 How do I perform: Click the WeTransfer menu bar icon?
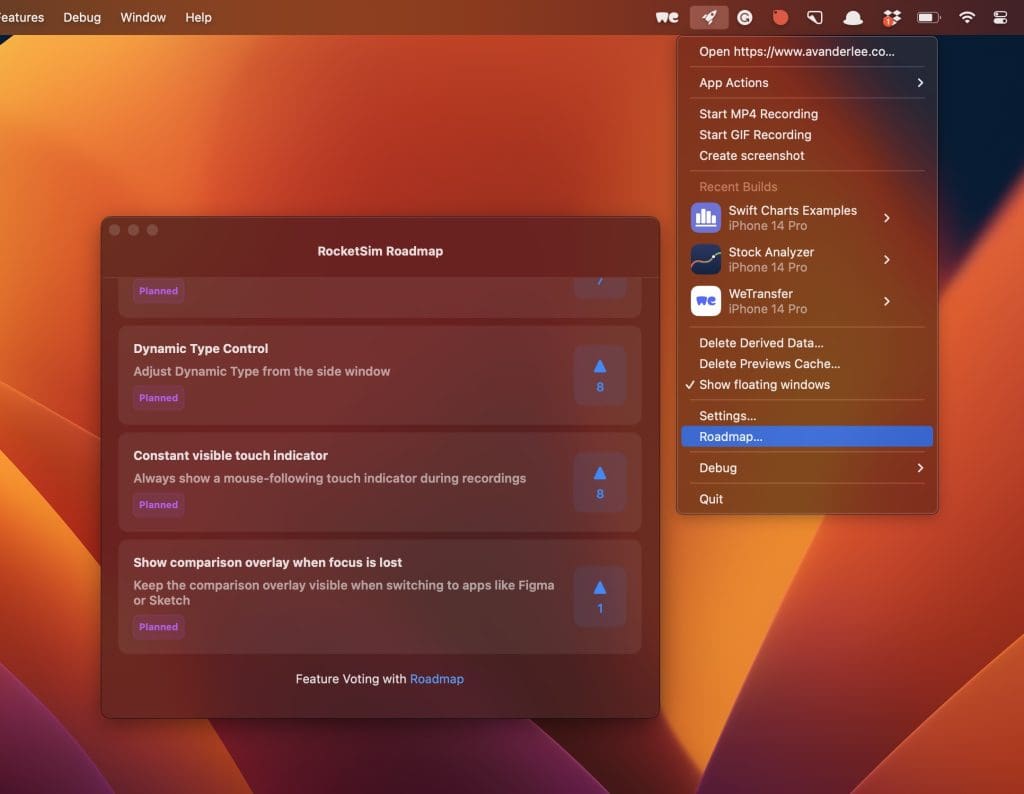(x=667, y=18)
